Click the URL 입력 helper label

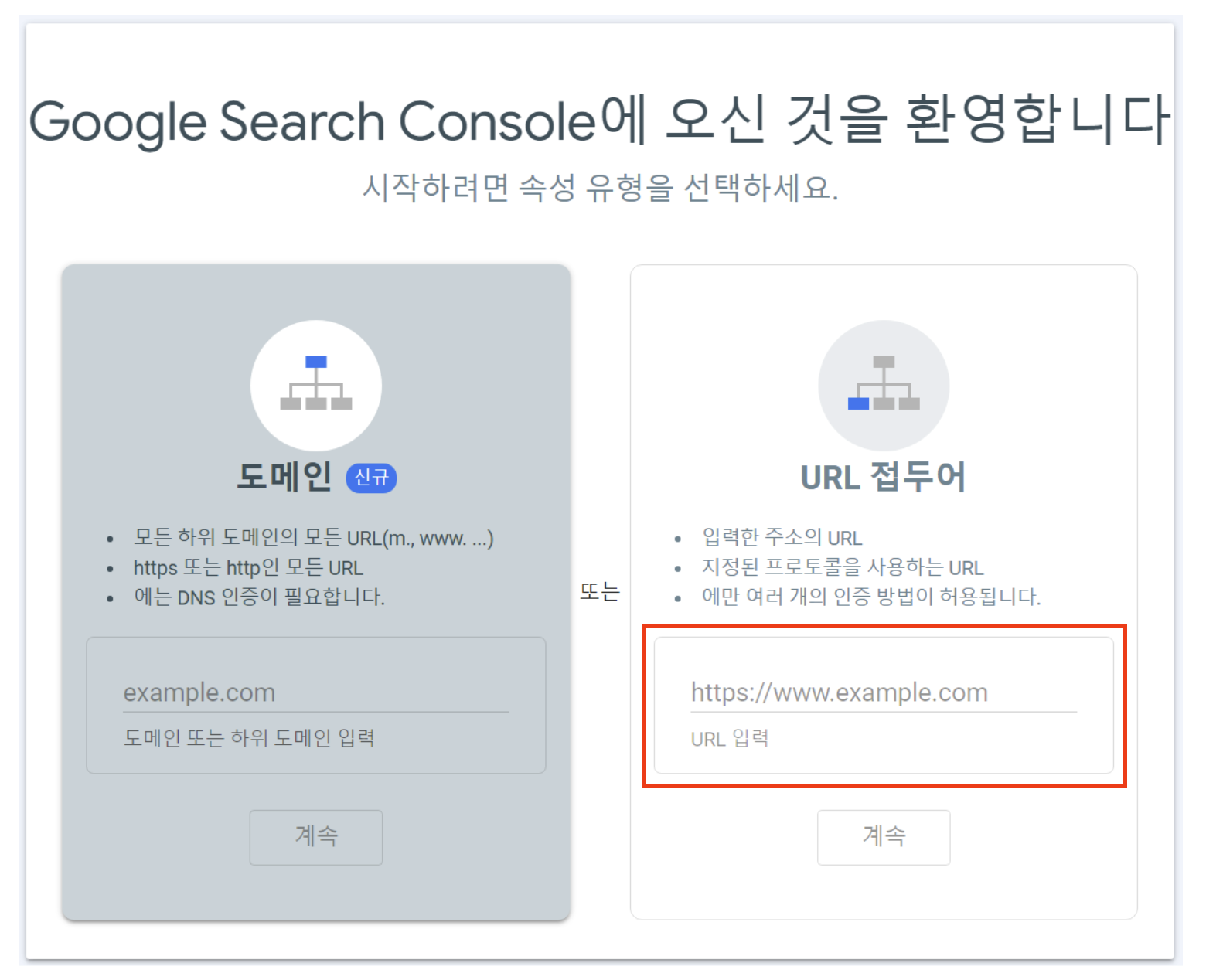pyautogui.click(x=729, y=739)
